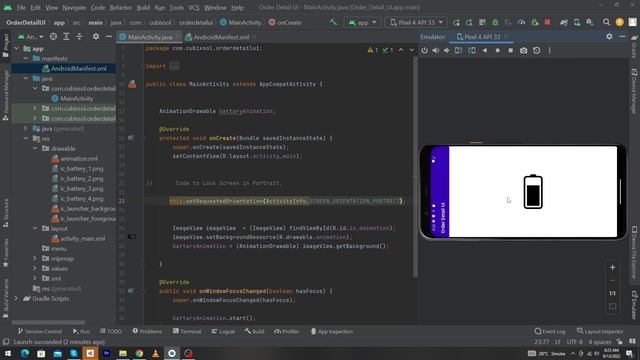This screenshot has height=360, width=640.
Task: Click the emulator back triangle button
Action: click(x=484, y=51)
